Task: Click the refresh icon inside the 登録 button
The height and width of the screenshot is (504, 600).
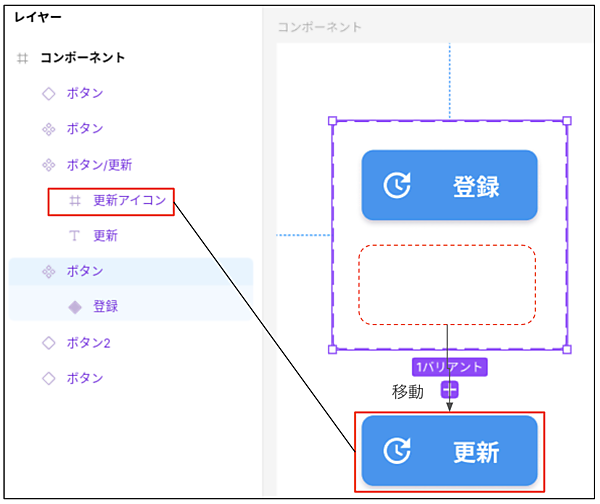Action: 397,185
